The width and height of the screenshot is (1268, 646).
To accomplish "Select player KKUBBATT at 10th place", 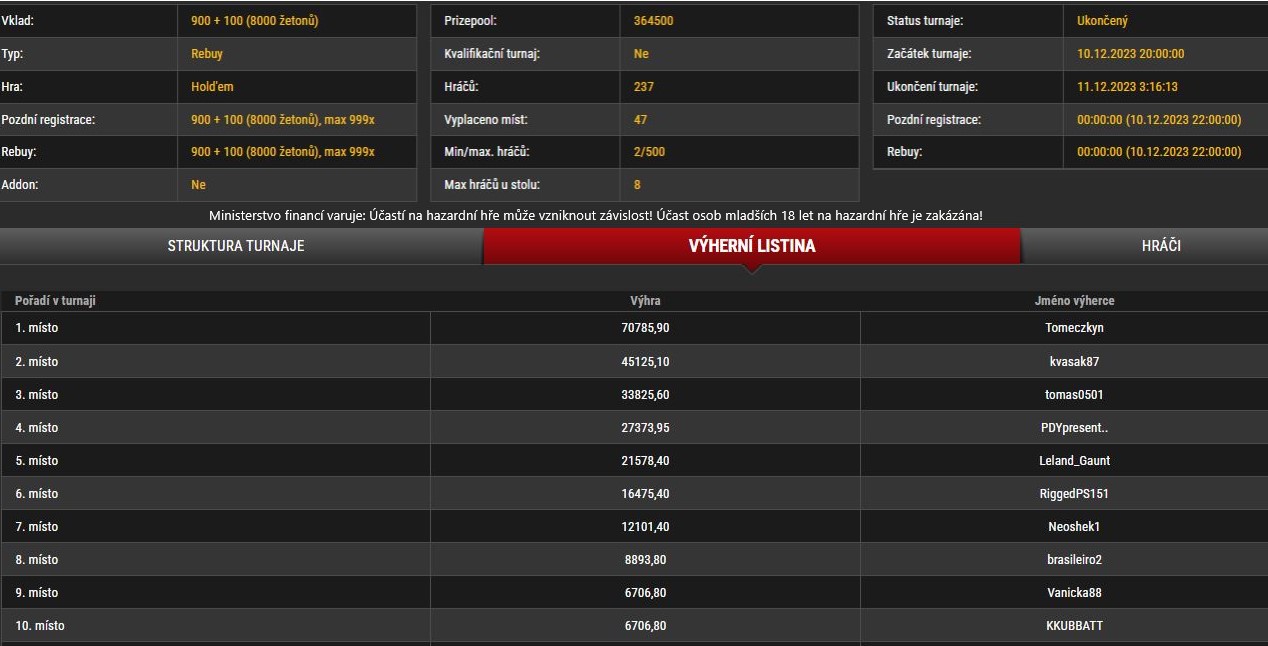I will tap(1074, 626).
